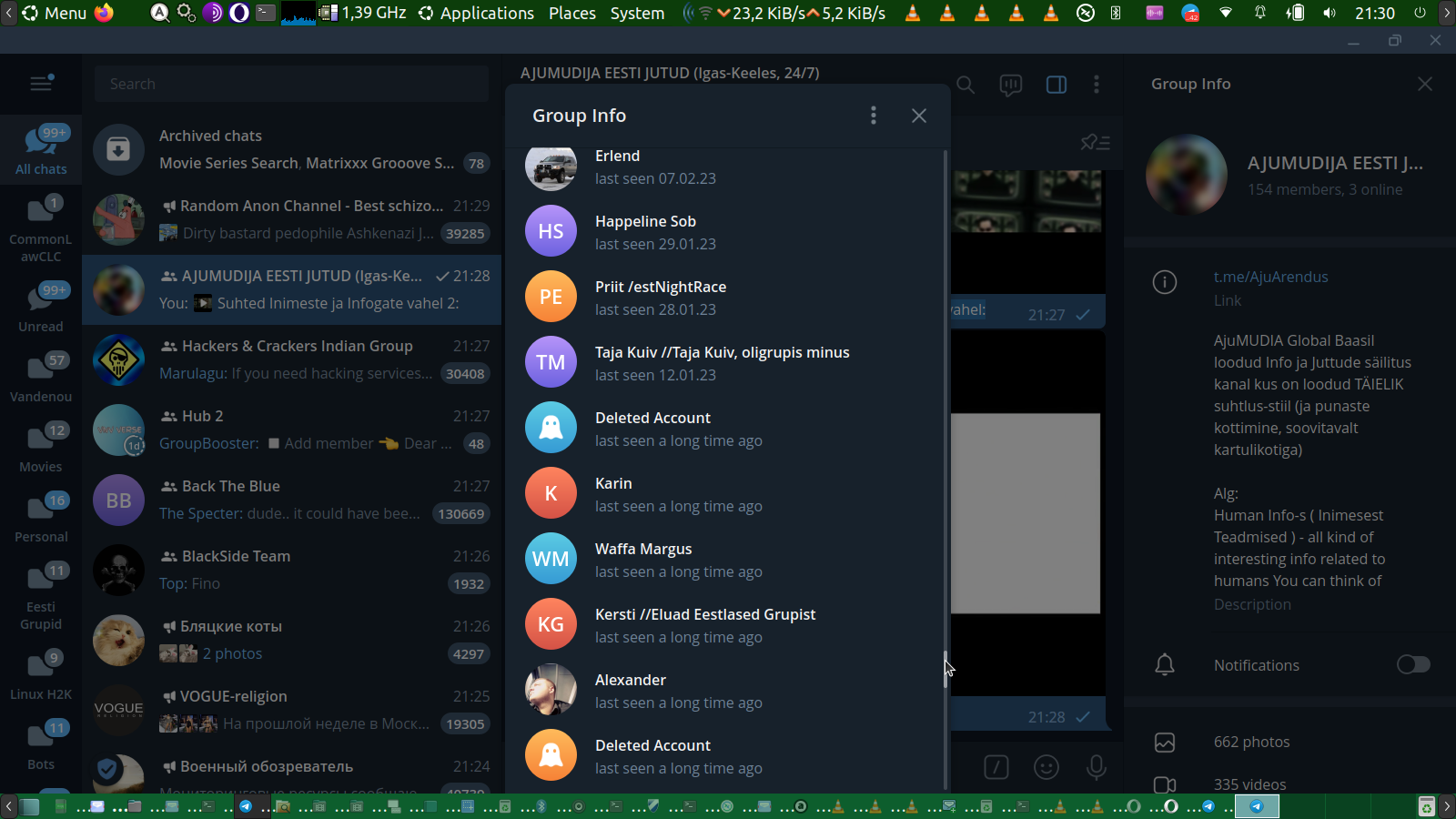Image resolution: width=1456 pixels, height=819 pixels.
Task: Record a voice message with the microphone
Action: [x=1097, y=767]
